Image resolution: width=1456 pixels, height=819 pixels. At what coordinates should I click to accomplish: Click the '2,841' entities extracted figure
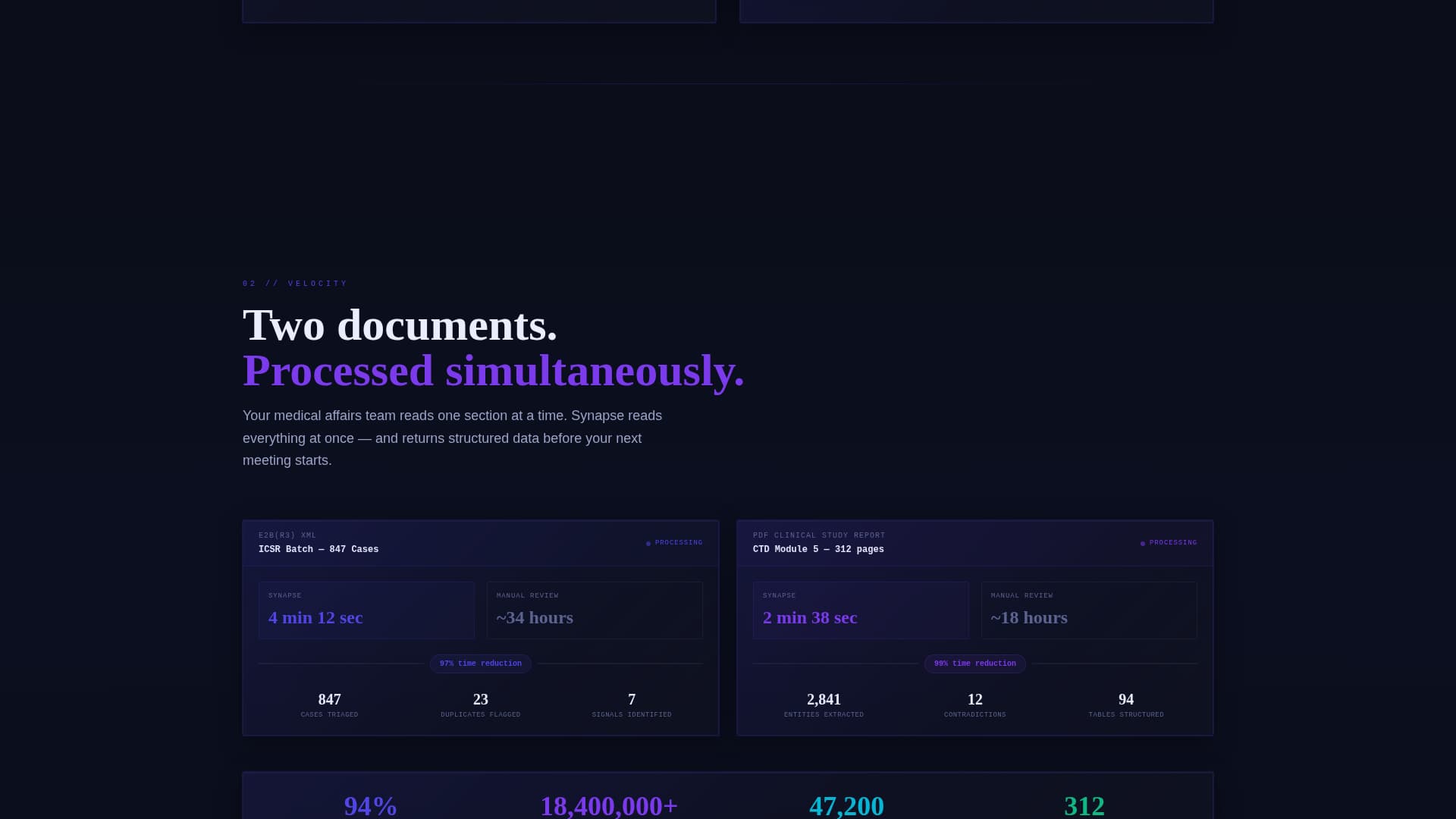click(824, 699)
